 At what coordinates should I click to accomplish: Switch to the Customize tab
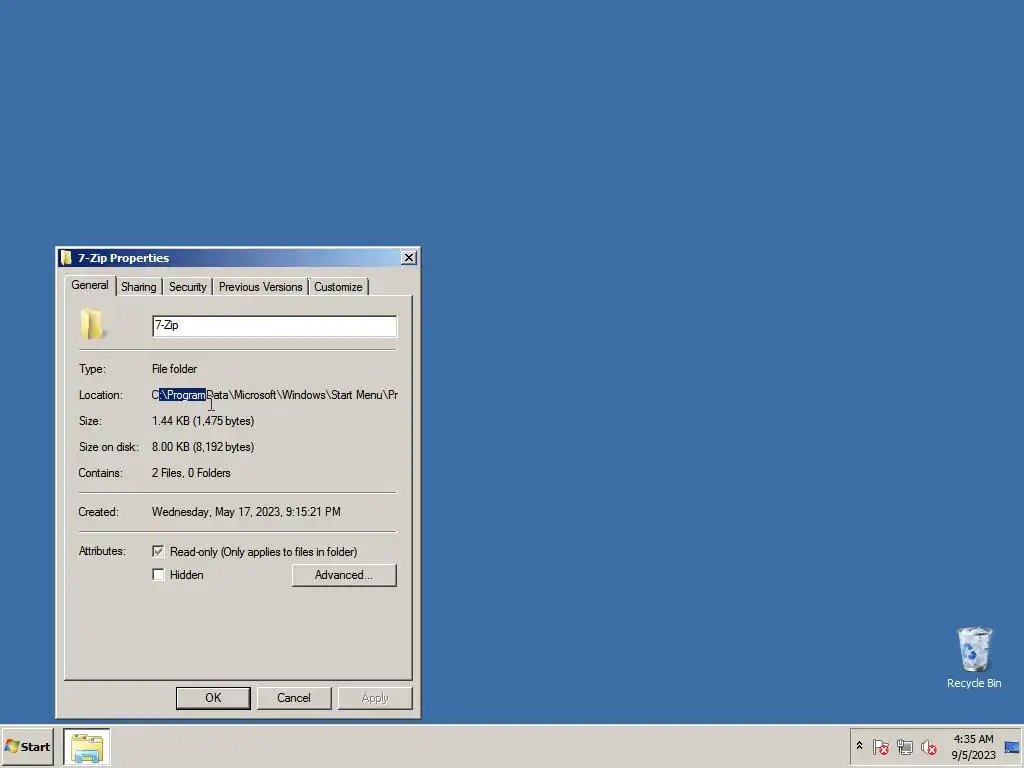click(x=338, y=287)
